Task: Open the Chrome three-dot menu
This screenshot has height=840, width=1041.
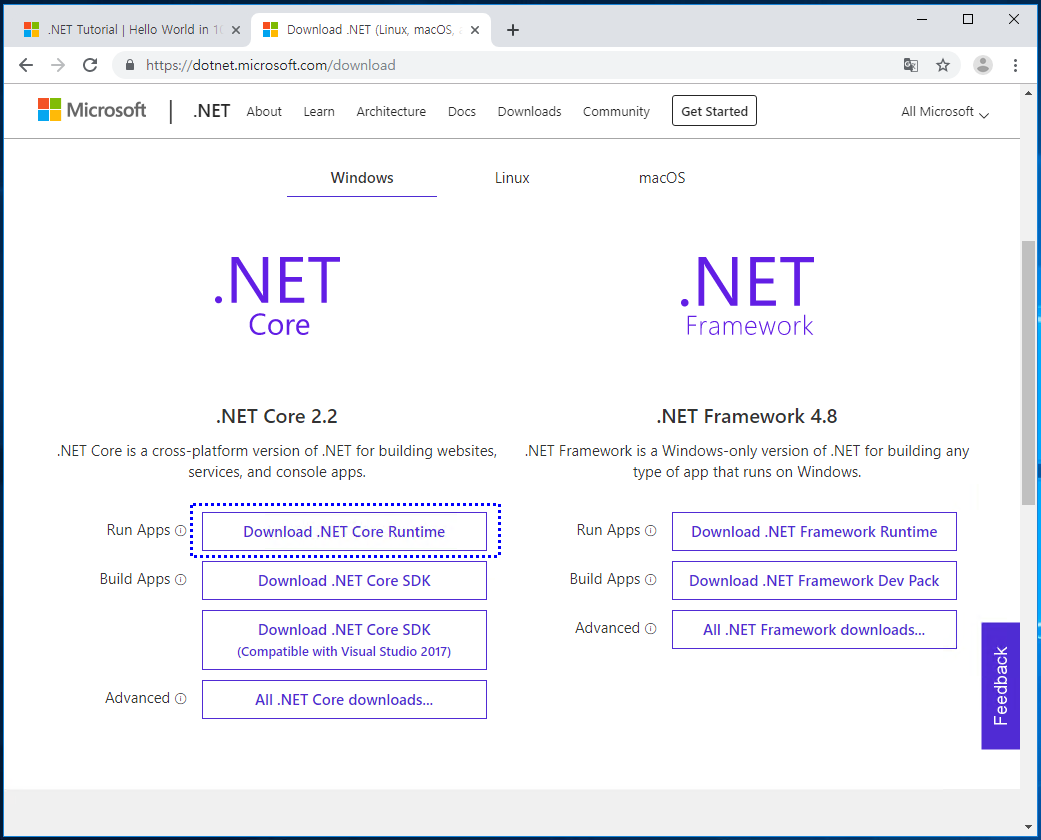Action: pos(1015,65)
